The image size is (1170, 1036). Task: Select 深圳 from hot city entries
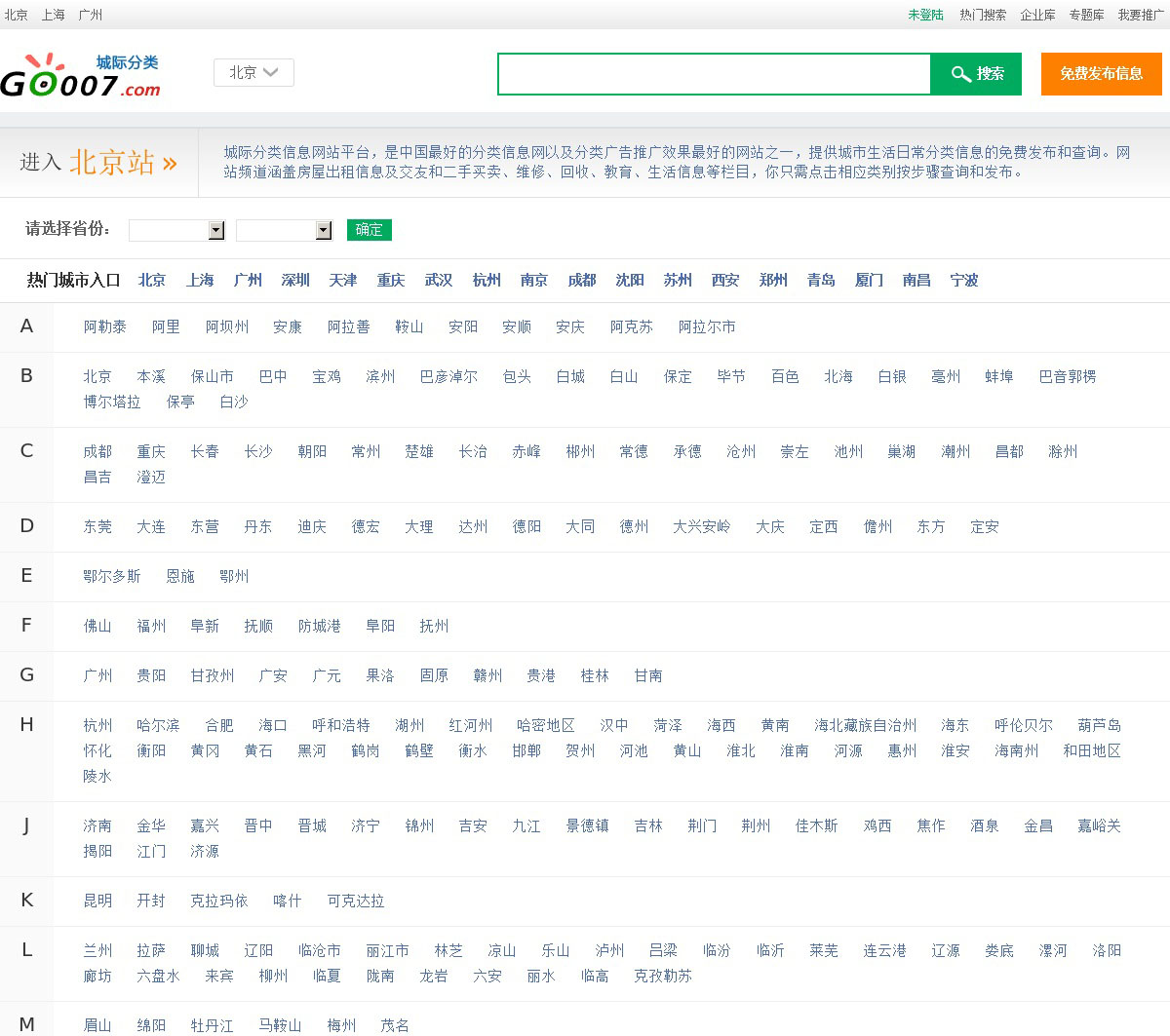click(295, 281)
